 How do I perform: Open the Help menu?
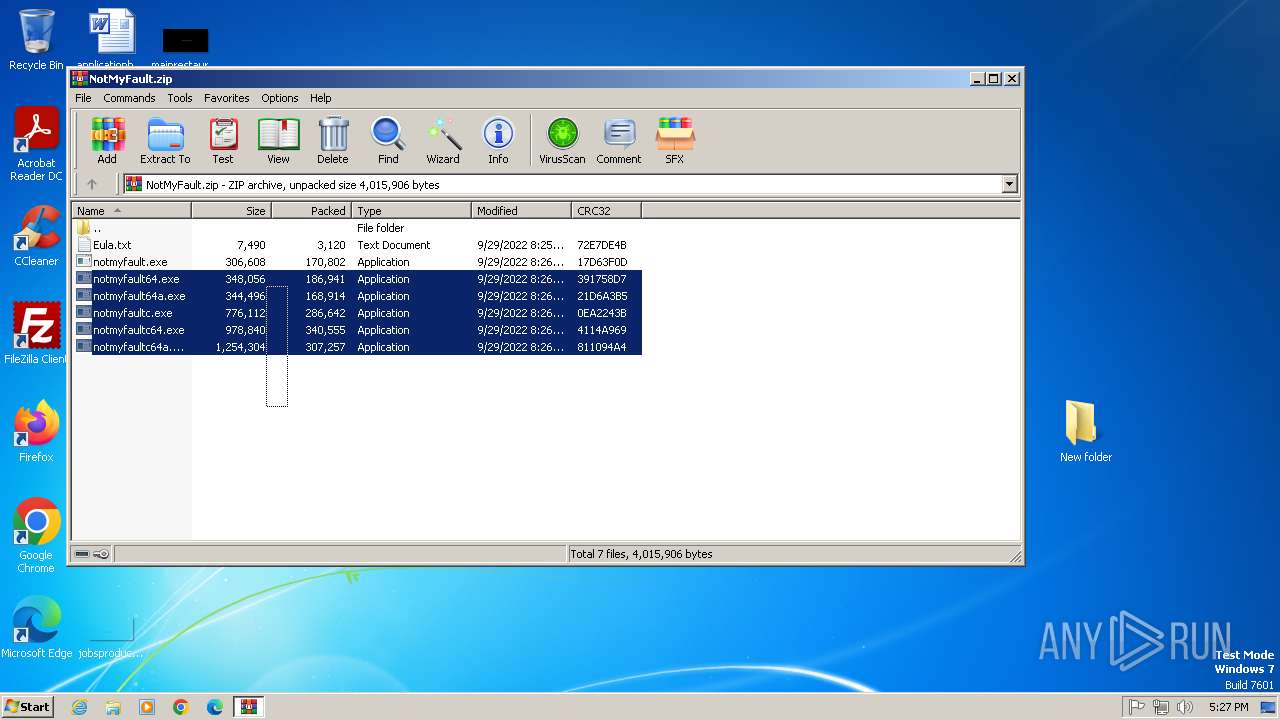(x=320, y=98)
